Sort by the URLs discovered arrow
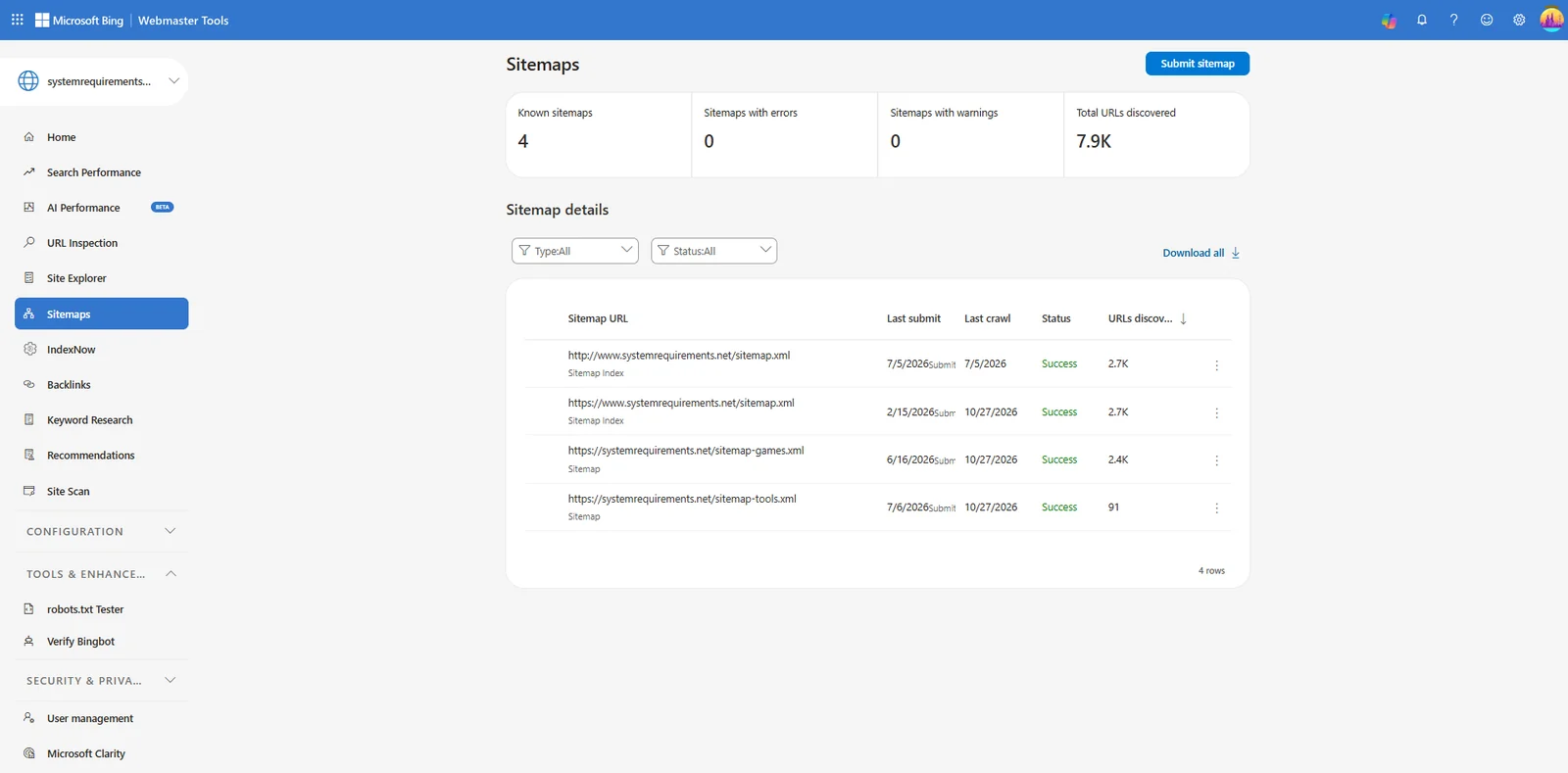 tap(1184, 318)
